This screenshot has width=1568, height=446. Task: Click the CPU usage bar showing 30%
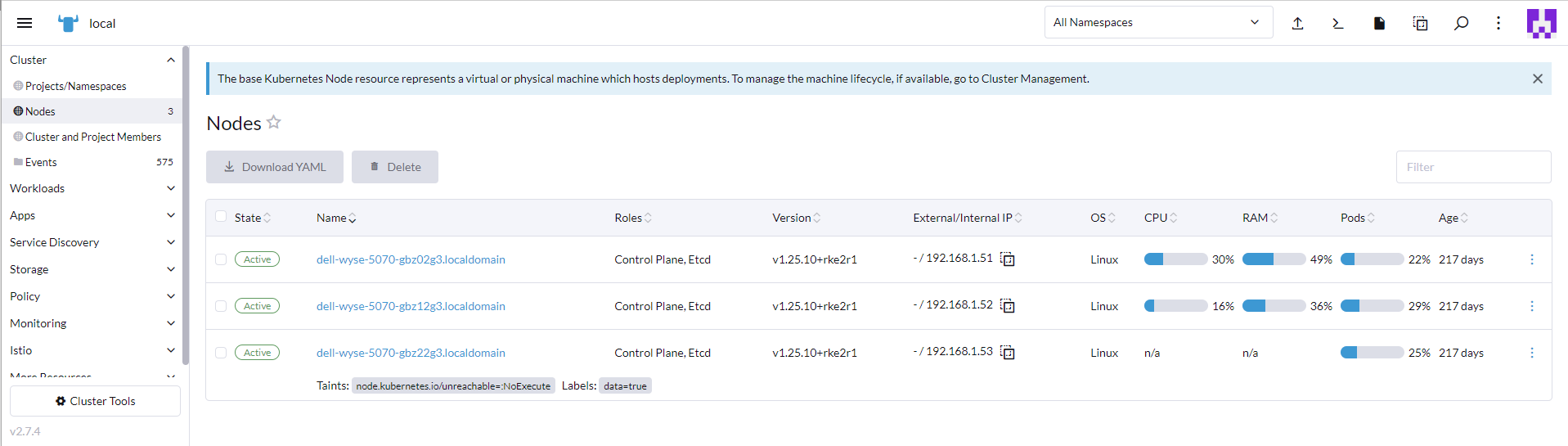(x=1175, y=259)
